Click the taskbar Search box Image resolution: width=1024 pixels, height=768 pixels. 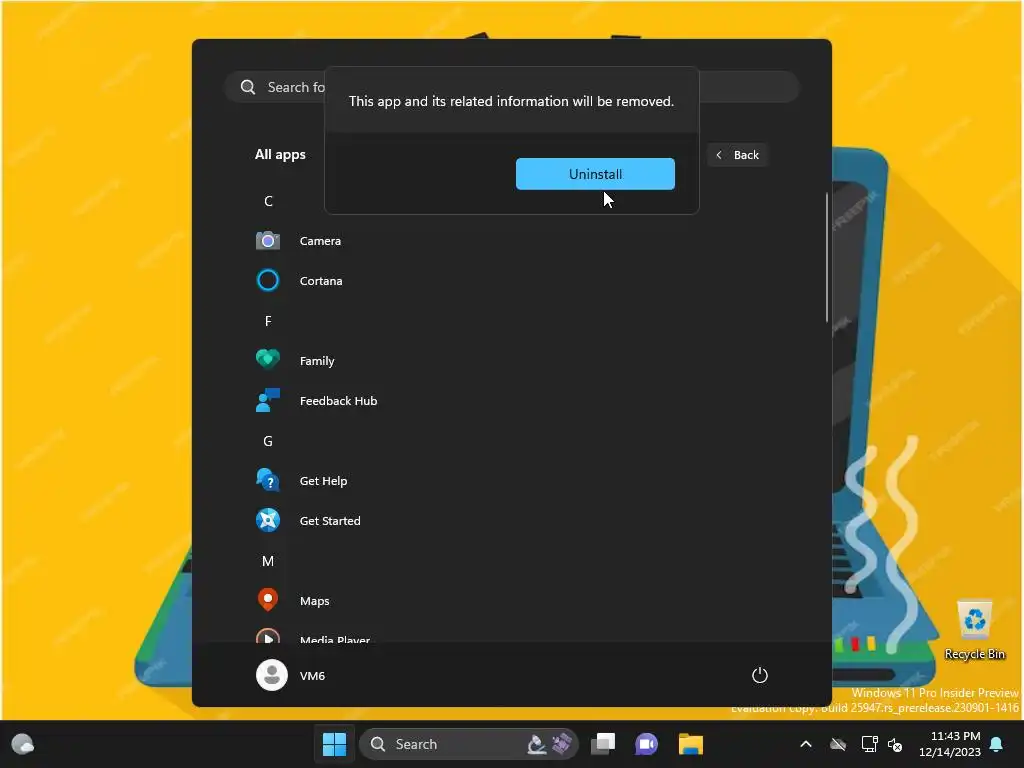click(468, 744)
